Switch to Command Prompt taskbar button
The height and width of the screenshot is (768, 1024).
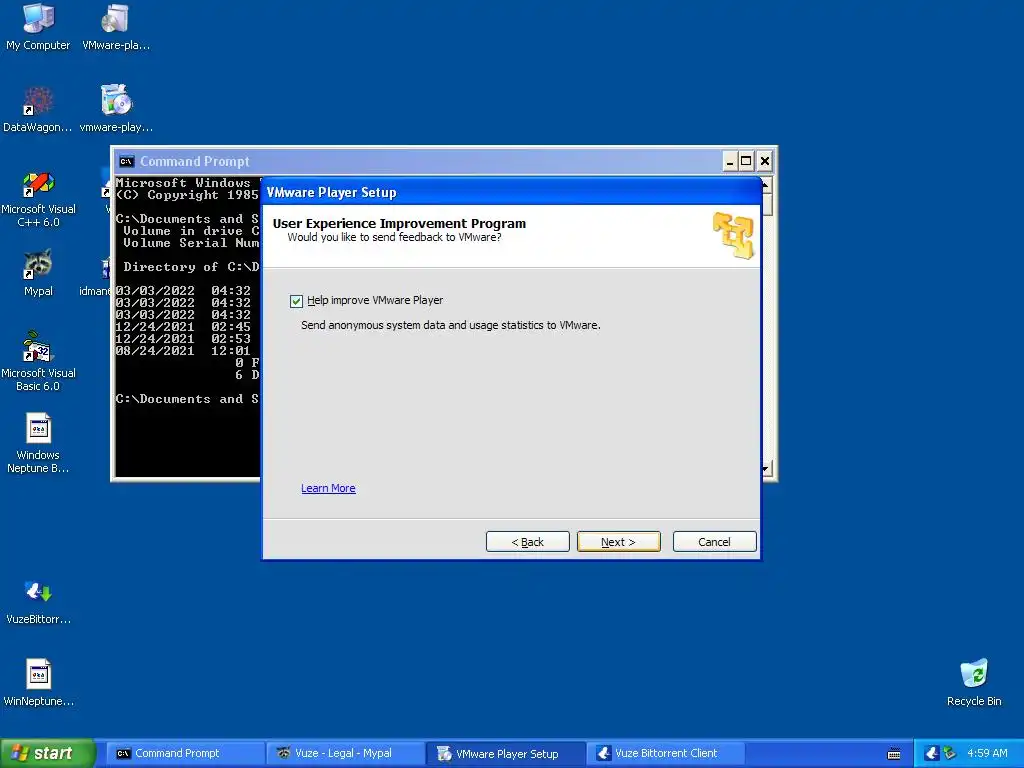click(184, 753)
